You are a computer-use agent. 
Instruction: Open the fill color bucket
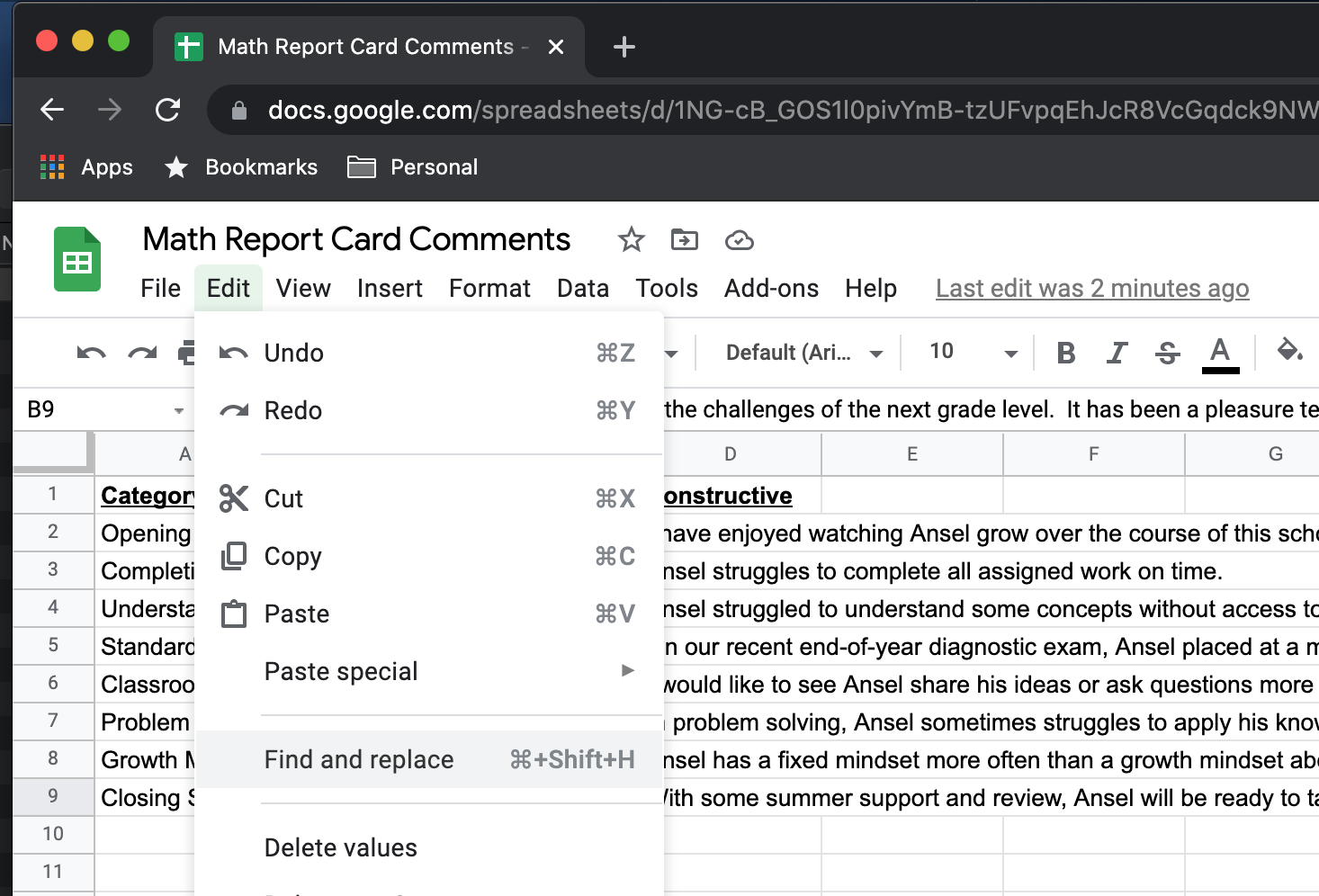1290,351
